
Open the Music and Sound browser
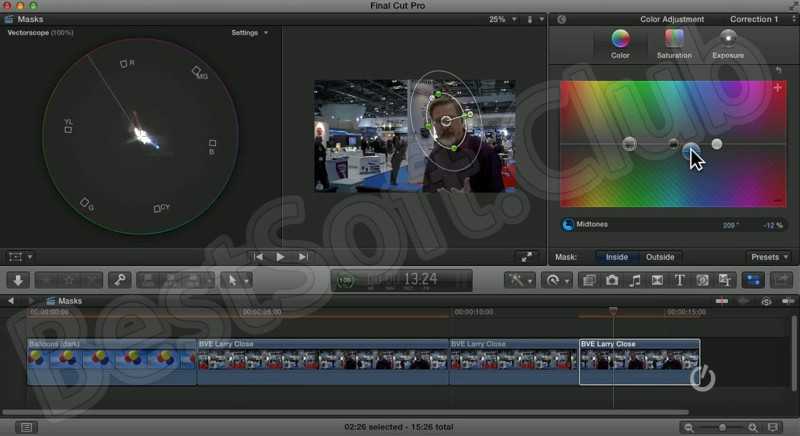(x=635, y=280)
